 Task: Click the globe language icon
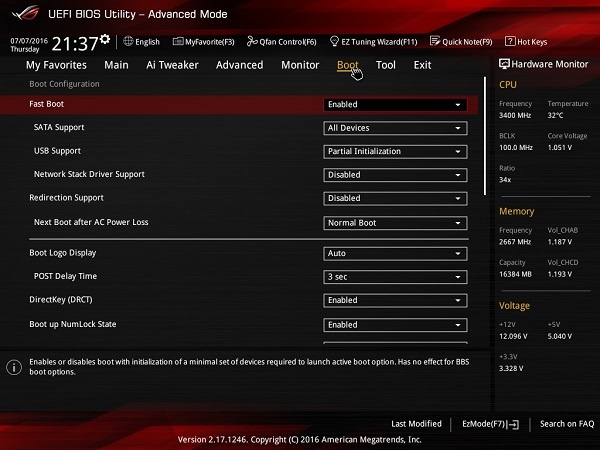pyautogui.click(x=128, y=41)
